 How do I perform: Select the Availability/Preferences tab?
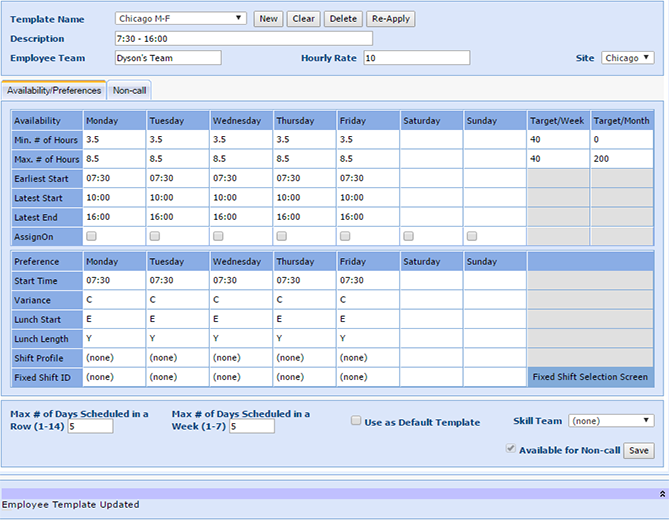[54, 90]
